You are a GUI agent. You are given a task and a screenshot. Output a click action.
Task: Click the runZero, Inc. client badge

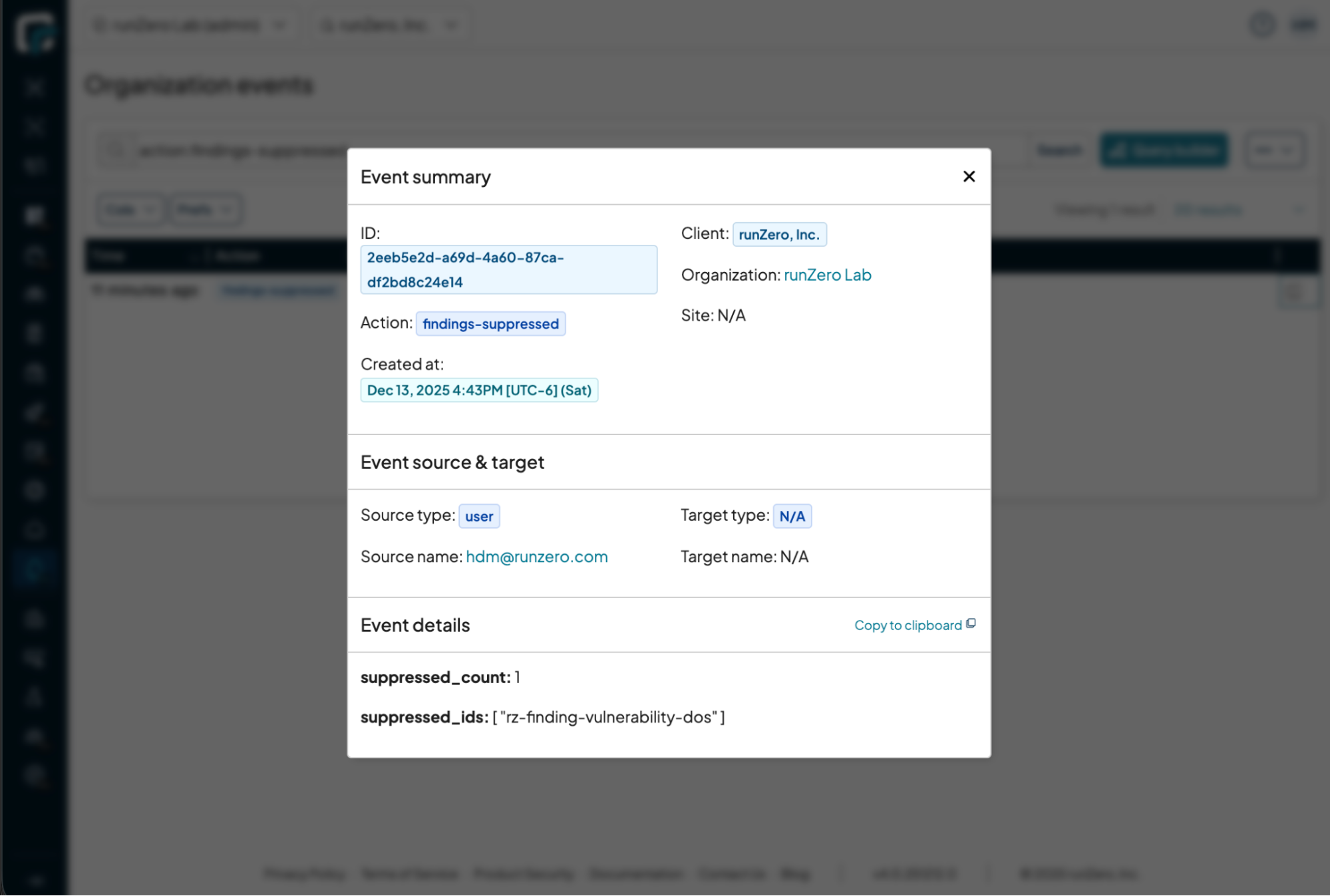tap(779, 234)
